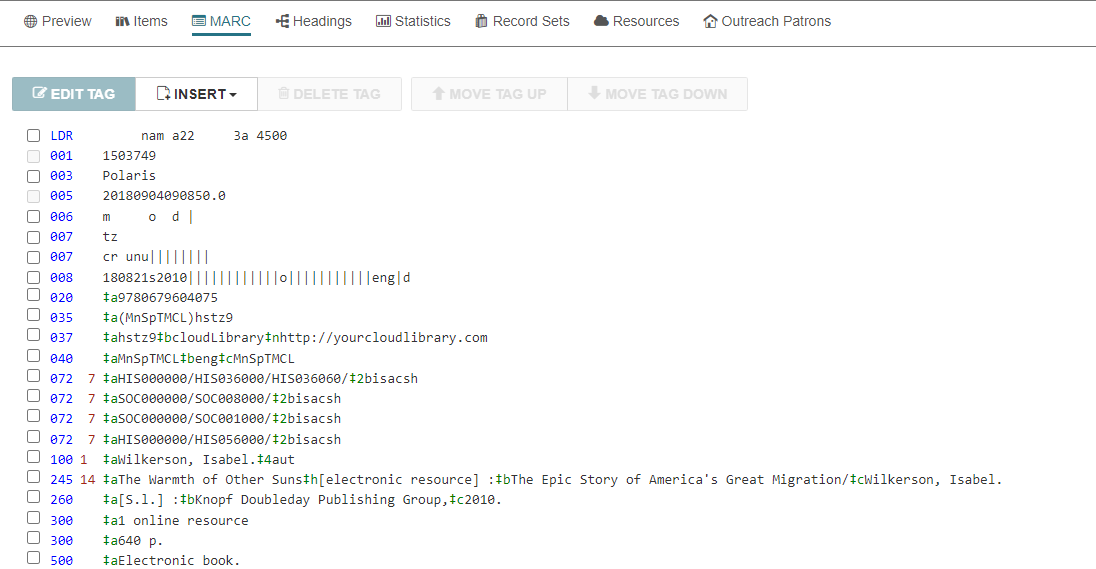The image size is (1096, 569).
Task: Open the Insert dropdown menu
Action: point(196,94)
